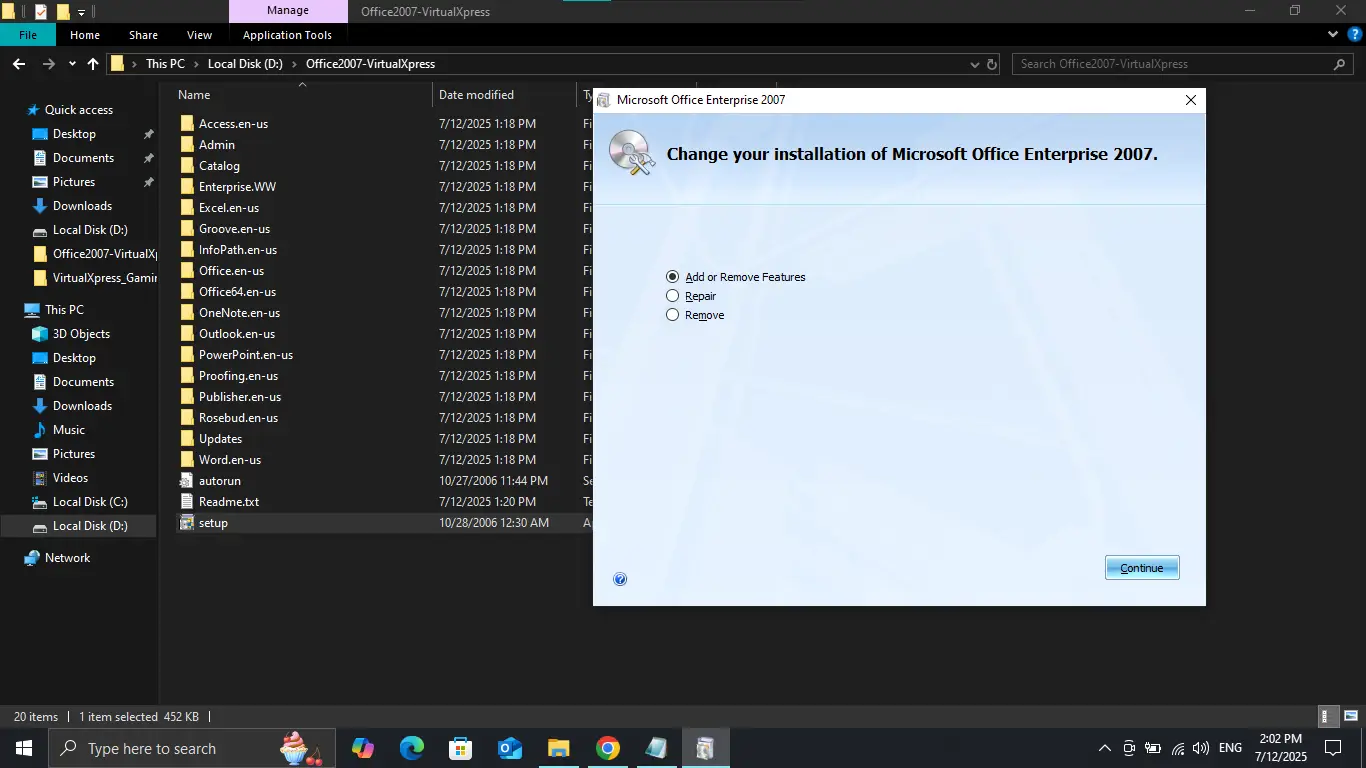
Task: Switch to the Home ribbon tab
Action: [x=85, y=35]
